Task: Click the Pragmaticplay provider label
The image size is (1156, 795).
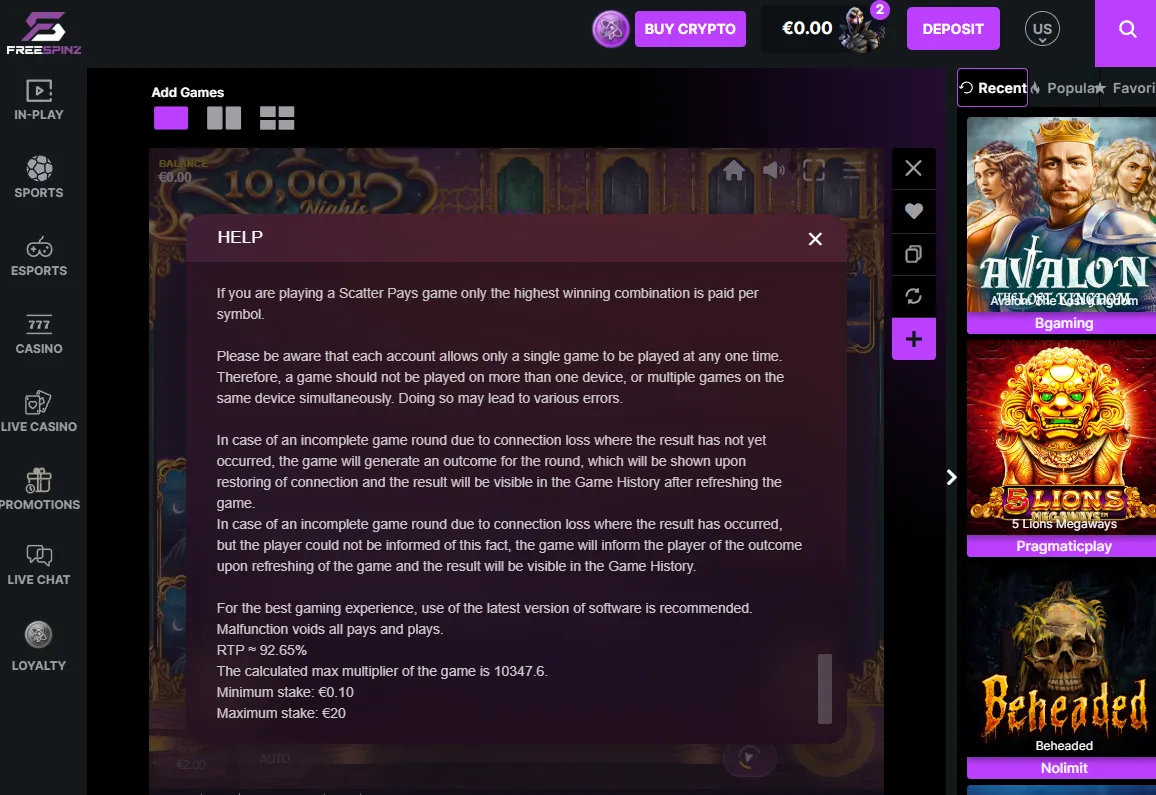Action: (x=1063, y=546)
